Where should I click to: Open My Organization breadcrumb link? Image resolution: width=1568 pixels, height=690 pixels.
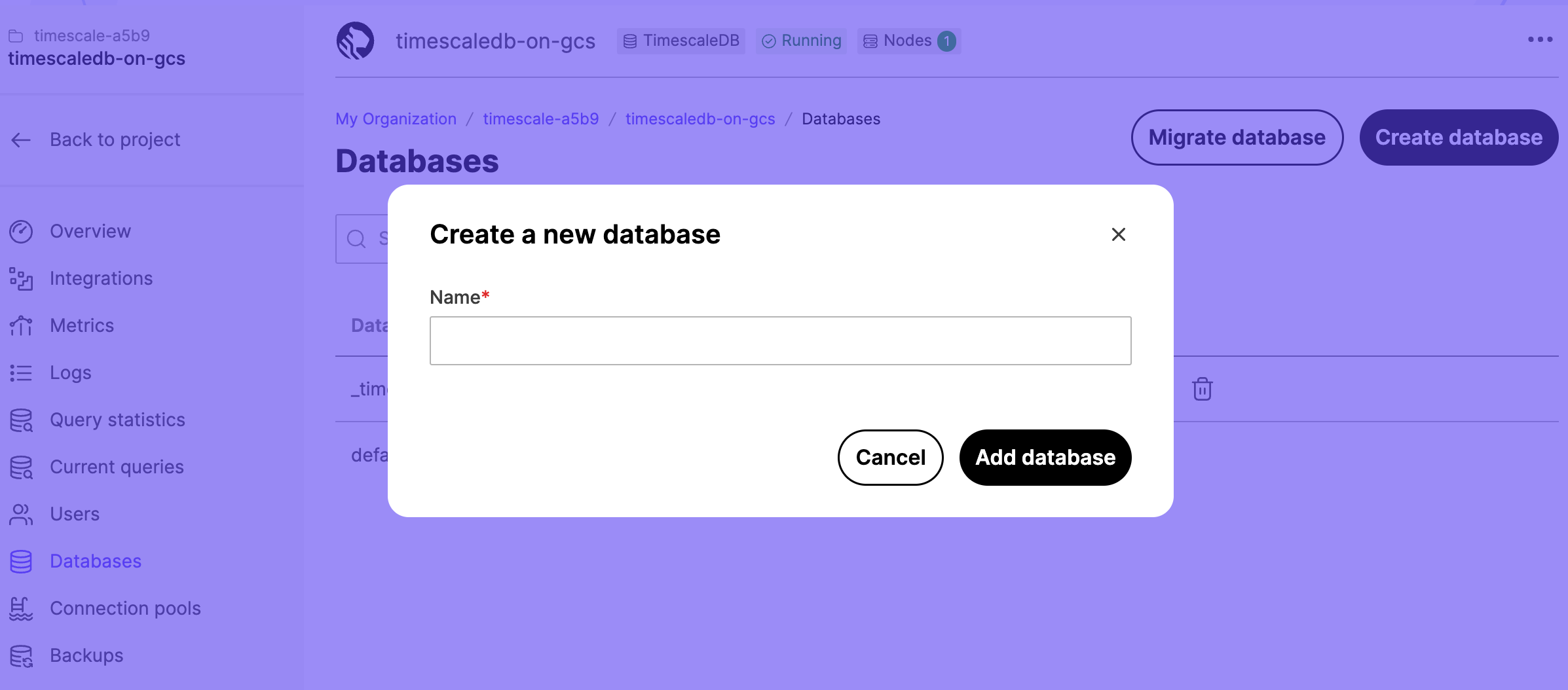[396, 119]
